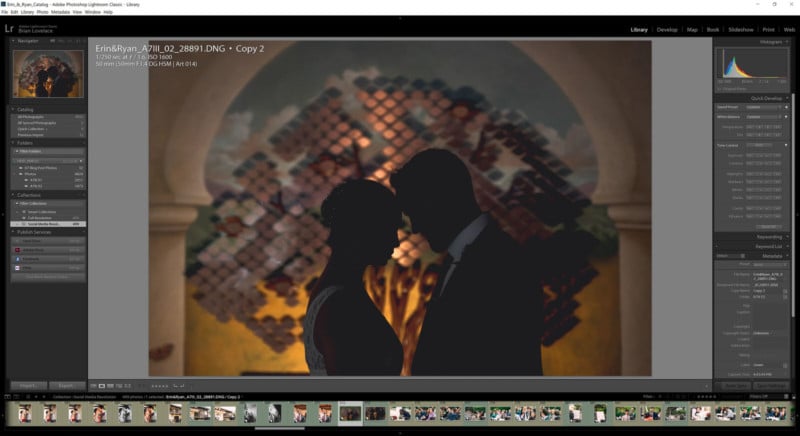Screen dimensions: 800x436
Task: Click Adobe Stock publish service icon
Action: point(17,250)
